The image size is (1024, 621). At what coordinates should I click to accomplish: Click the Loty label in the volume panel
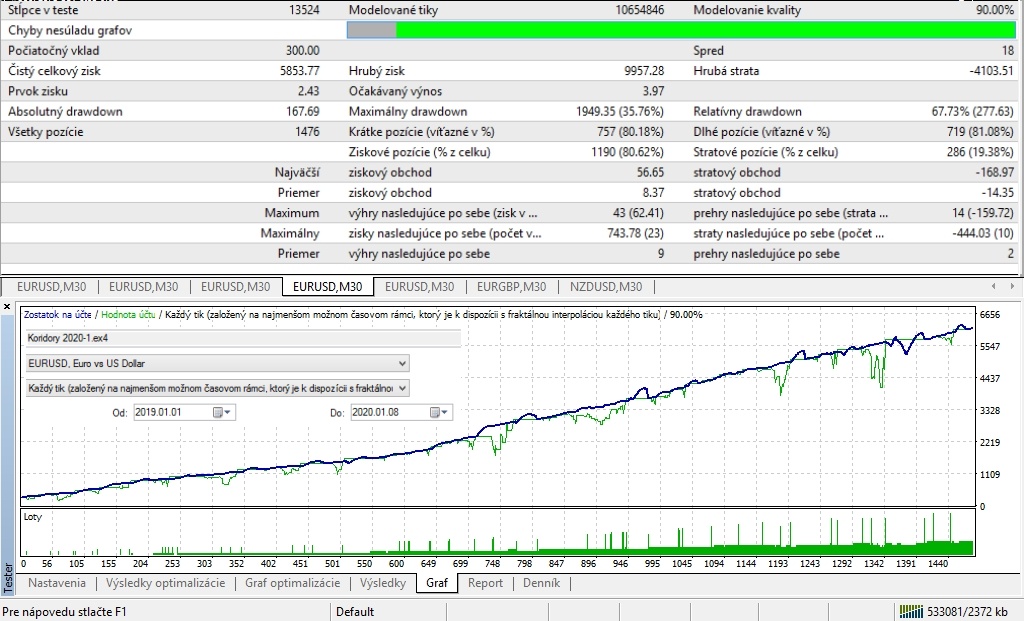point(33,517)
